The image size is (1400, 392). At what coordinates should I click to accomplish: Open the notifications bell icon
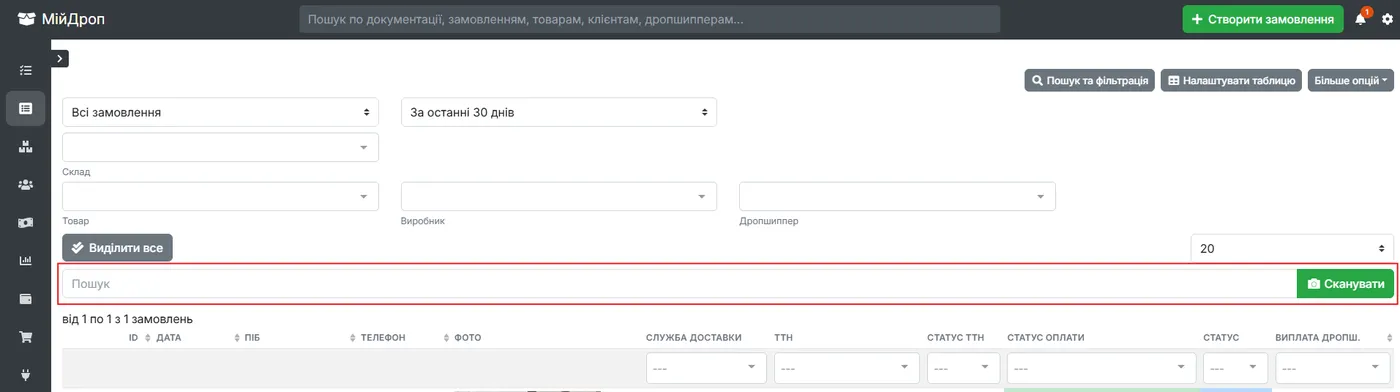click(x=1361, y=19)
